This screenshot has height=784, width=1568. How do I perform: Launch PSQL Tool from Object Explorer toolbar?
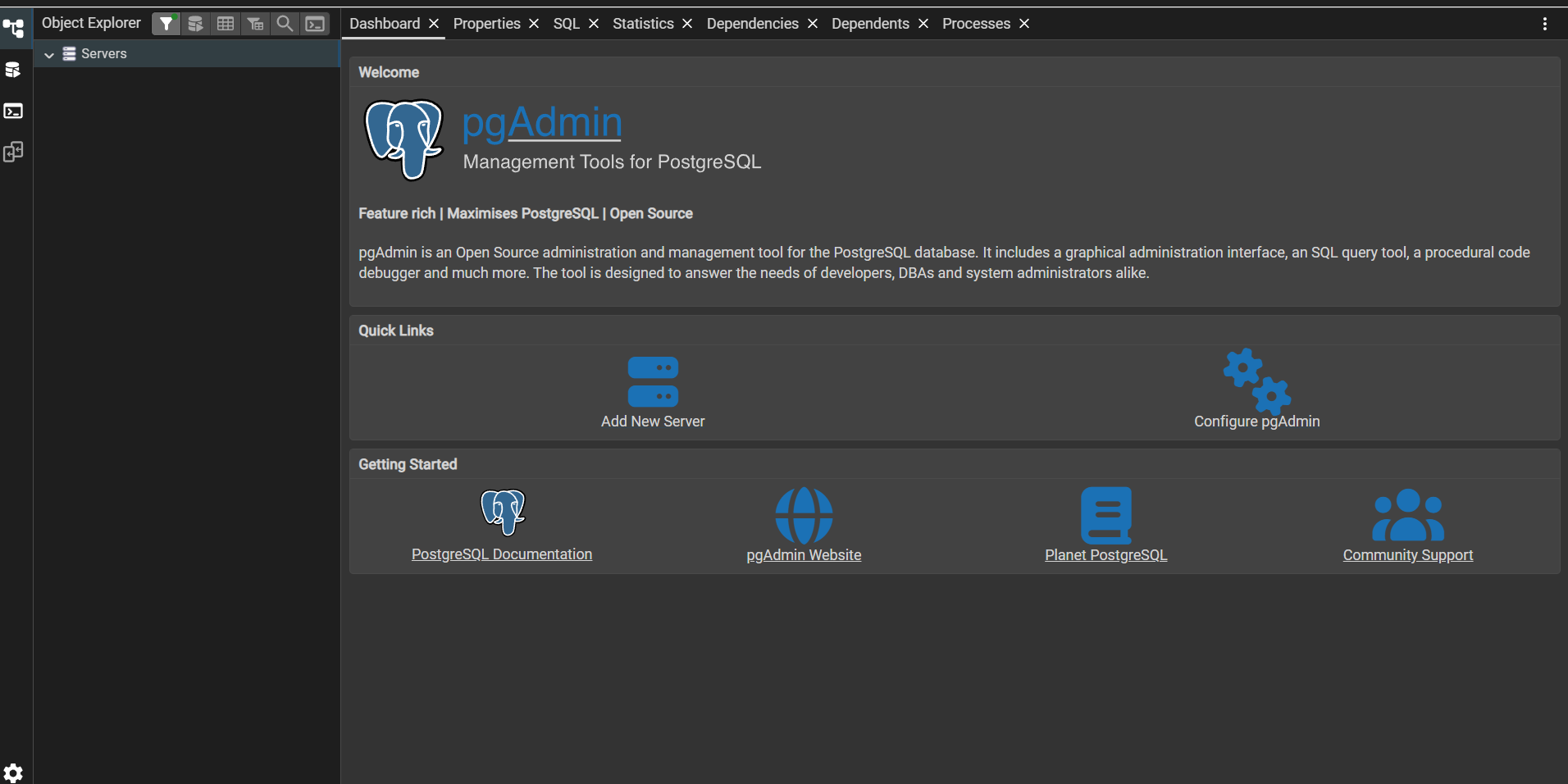point(315,24)
